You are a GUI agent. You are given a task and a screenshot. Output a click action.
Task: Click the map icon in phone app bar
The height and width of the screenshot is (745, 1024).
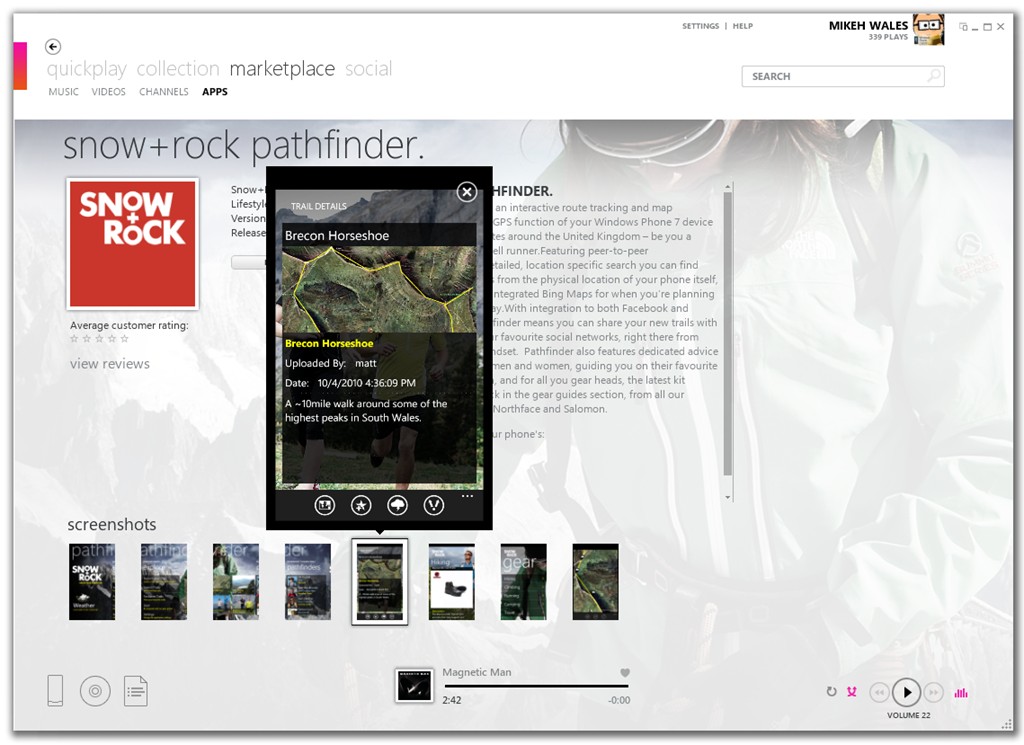[x=325, y=505]
